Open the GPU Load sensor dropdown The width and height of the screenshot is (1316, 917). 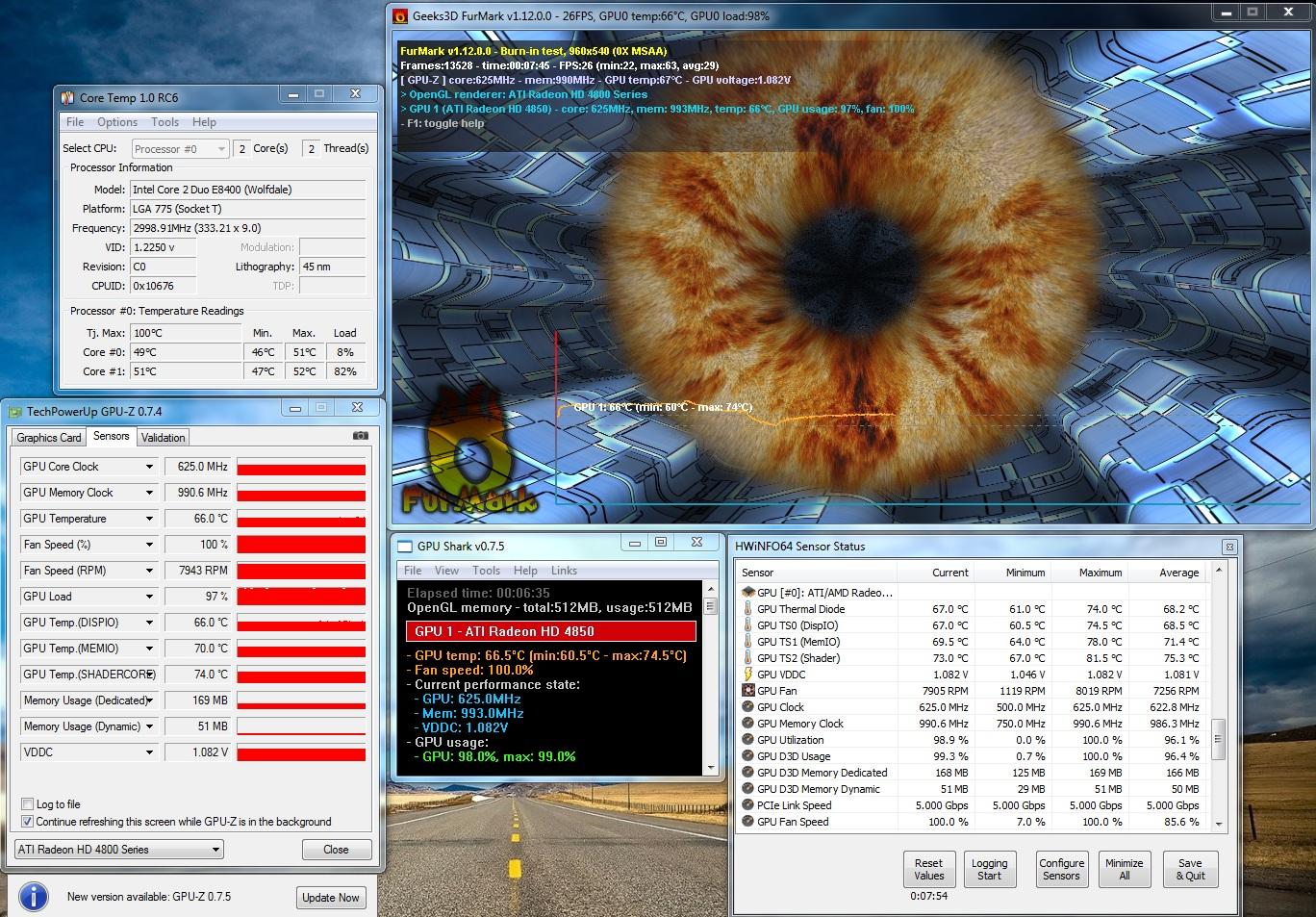click(x=149, y=597)
